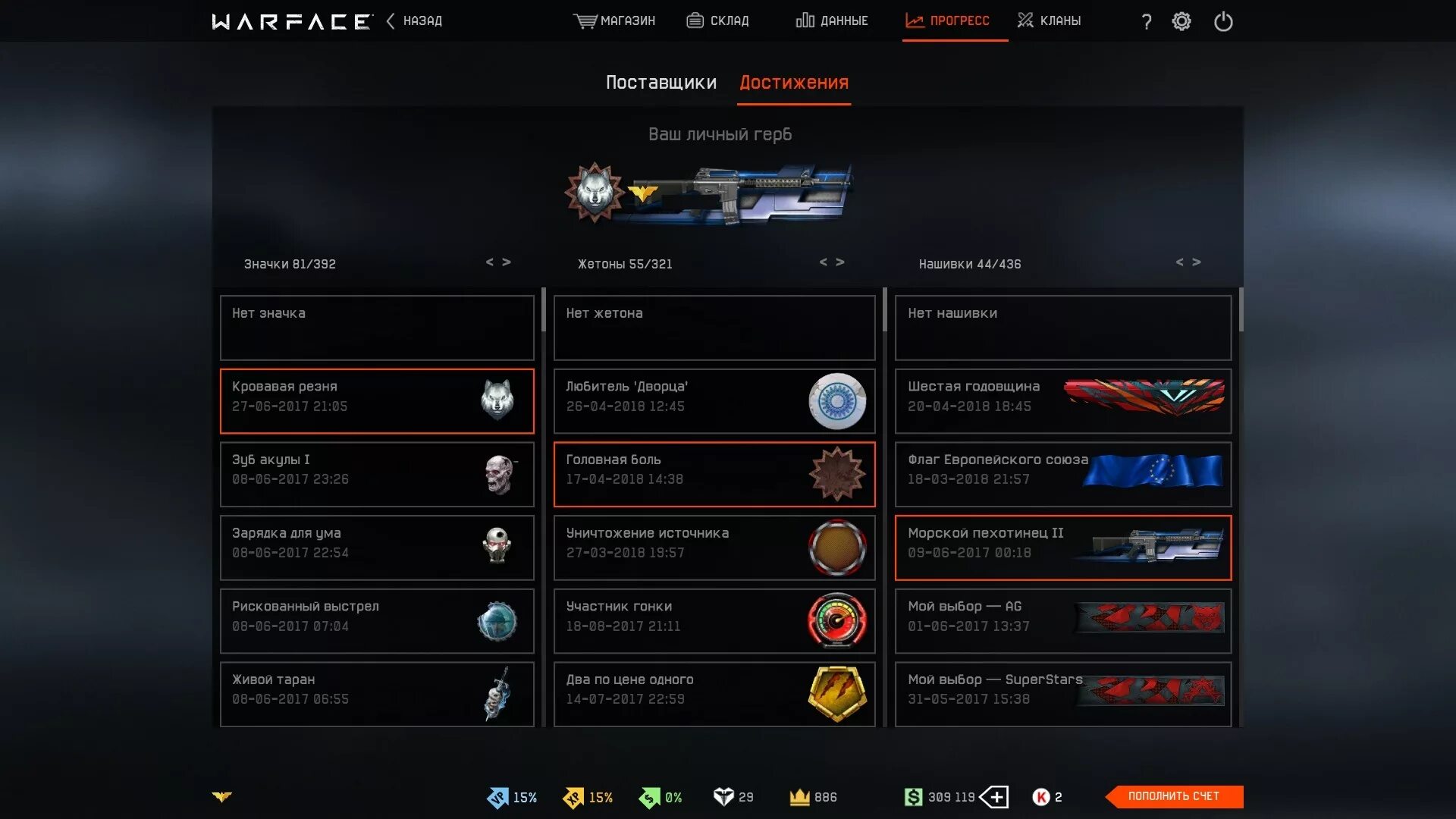The image size is (1456, 819).
Task: Click the green dollar currency icon
Action: click(x=913, y=797)
